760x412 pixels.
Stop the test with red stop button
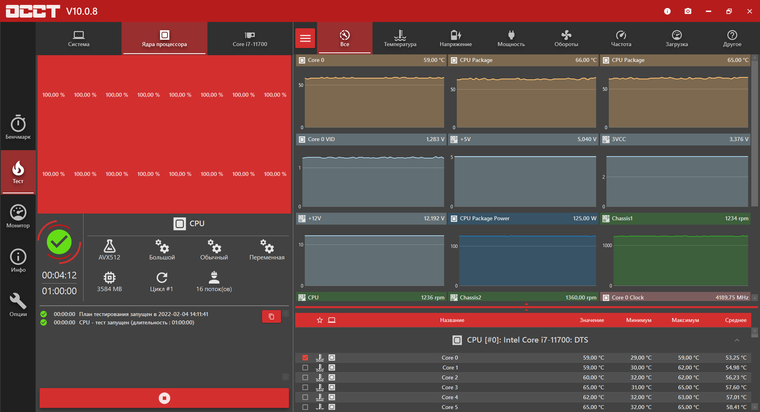(x=164, y=398)
